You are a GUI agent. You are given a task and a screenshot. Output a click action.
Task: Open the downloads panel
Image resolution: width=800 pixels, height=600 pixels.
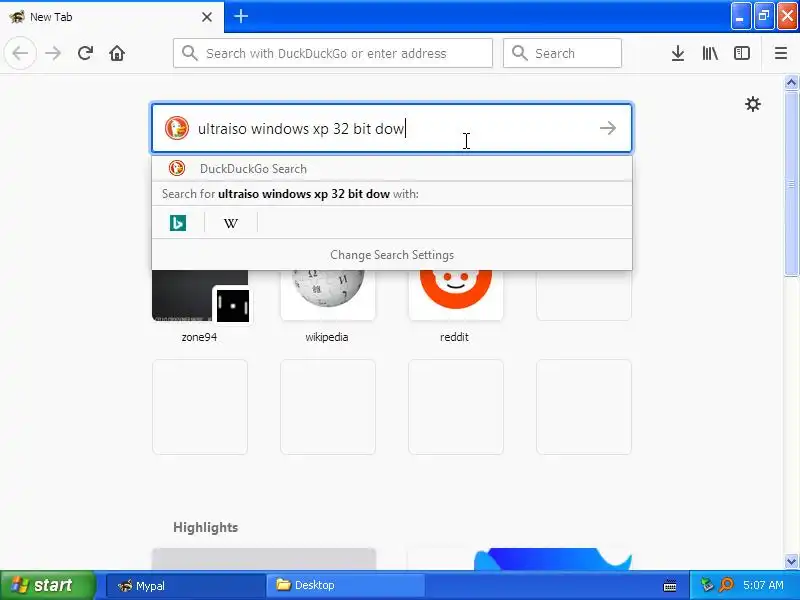678,53
